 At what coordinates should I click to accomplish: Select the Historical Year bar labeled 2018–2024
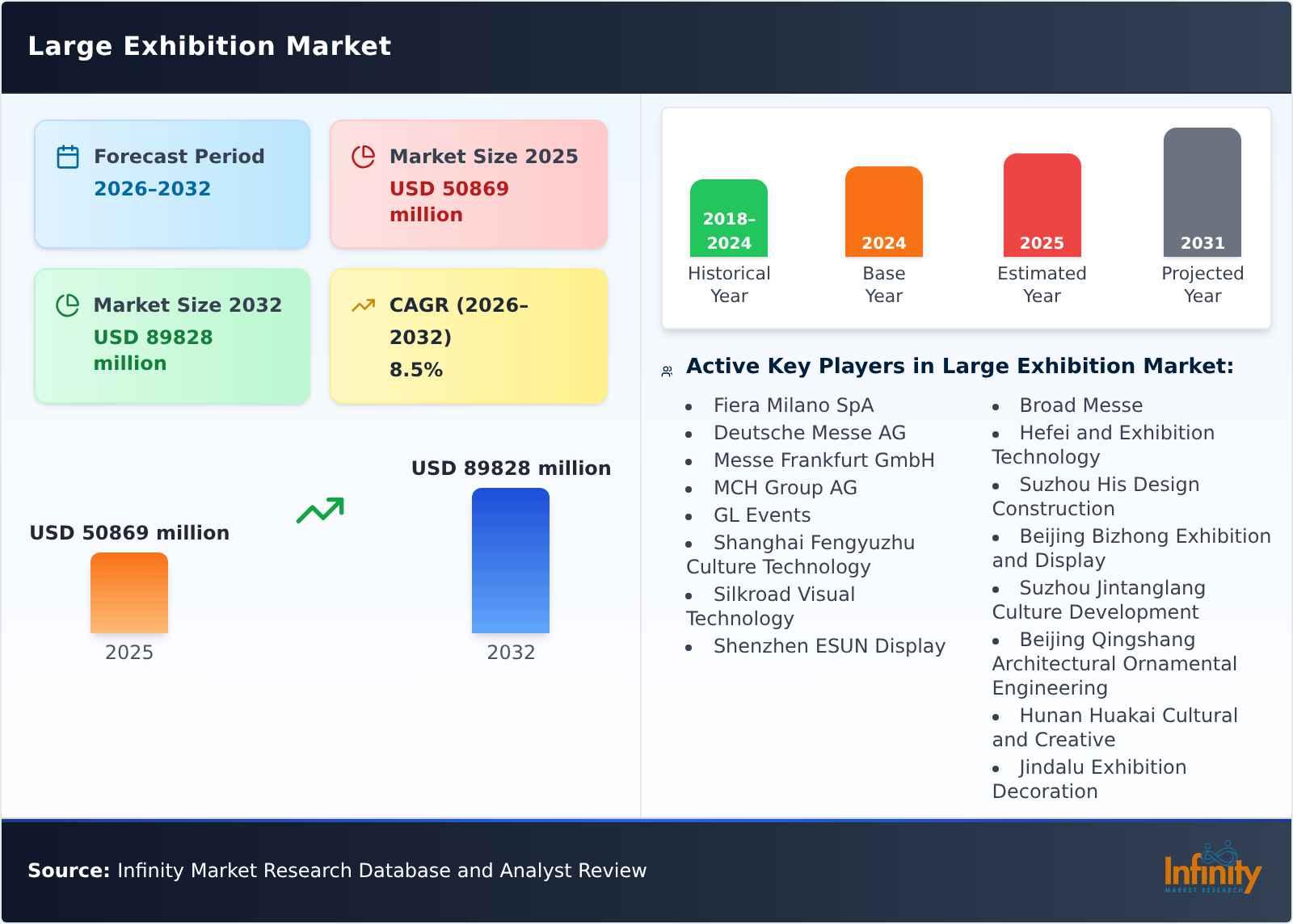pos(728,218)
